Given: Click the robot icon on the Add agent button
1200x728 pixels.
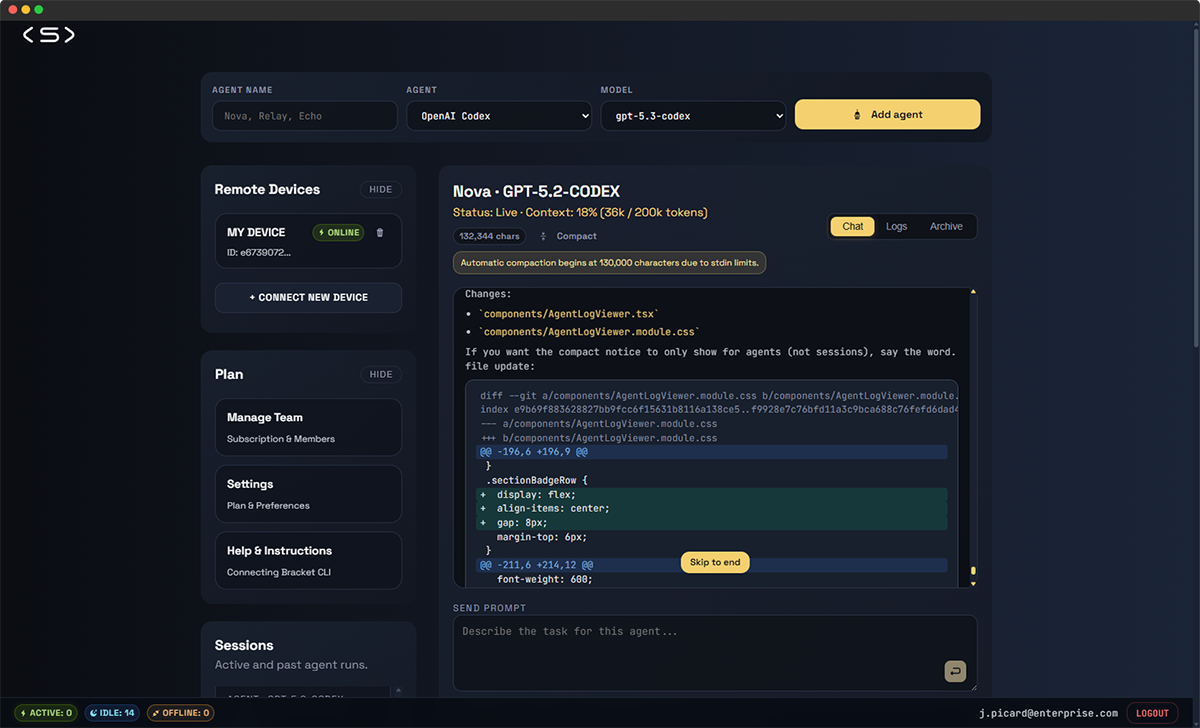Looking at the screenshot, I should pos(857,114).
